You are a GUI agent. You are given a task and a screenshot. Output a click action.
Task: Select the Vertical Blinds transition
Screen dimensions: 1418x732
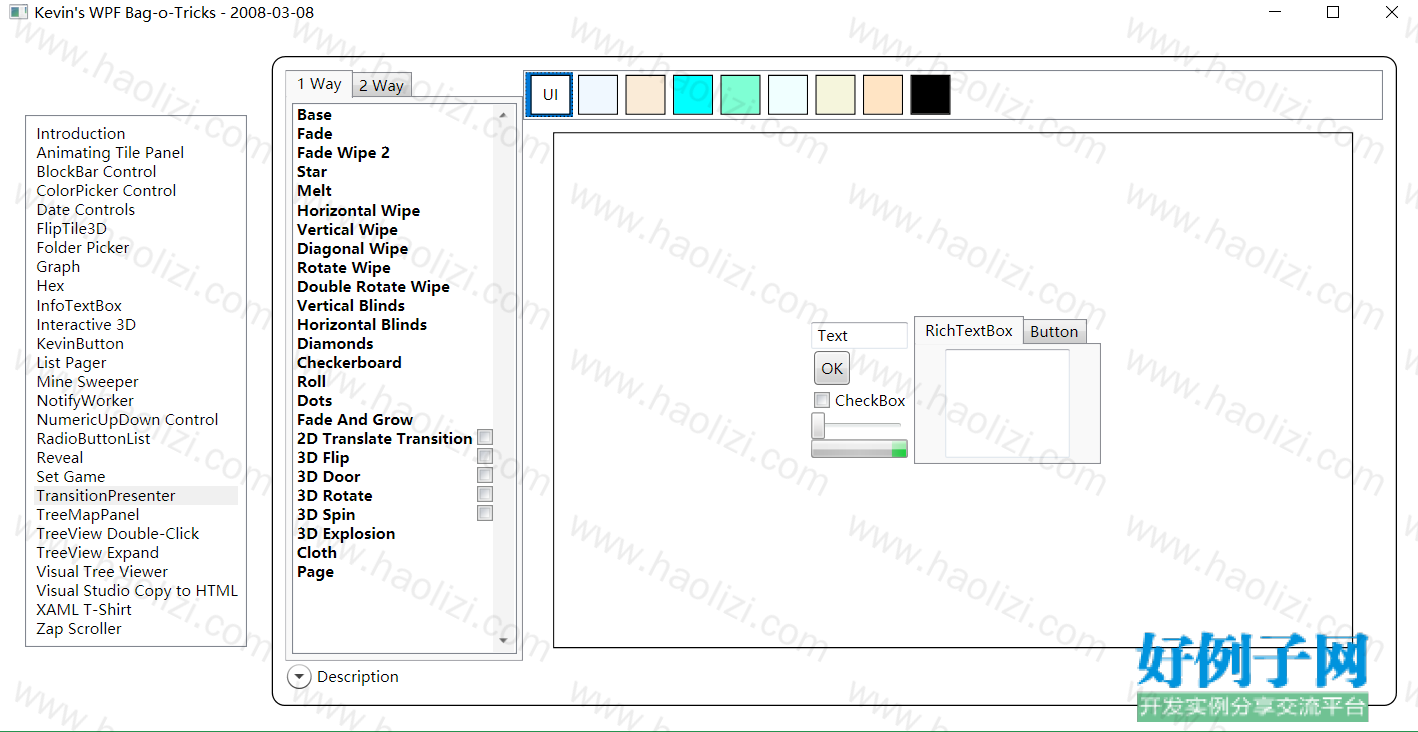351,306
